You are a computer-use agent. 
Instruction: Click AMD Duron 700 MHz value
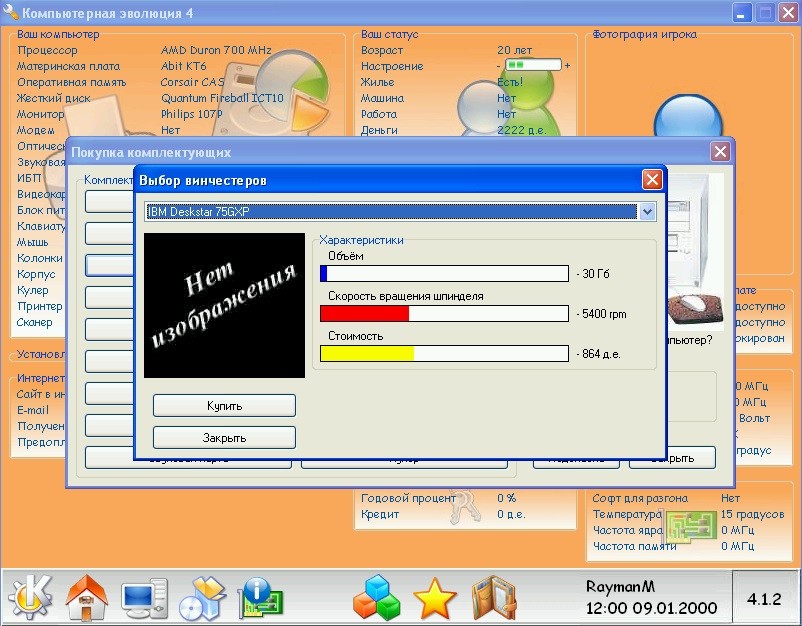[216, 50]
